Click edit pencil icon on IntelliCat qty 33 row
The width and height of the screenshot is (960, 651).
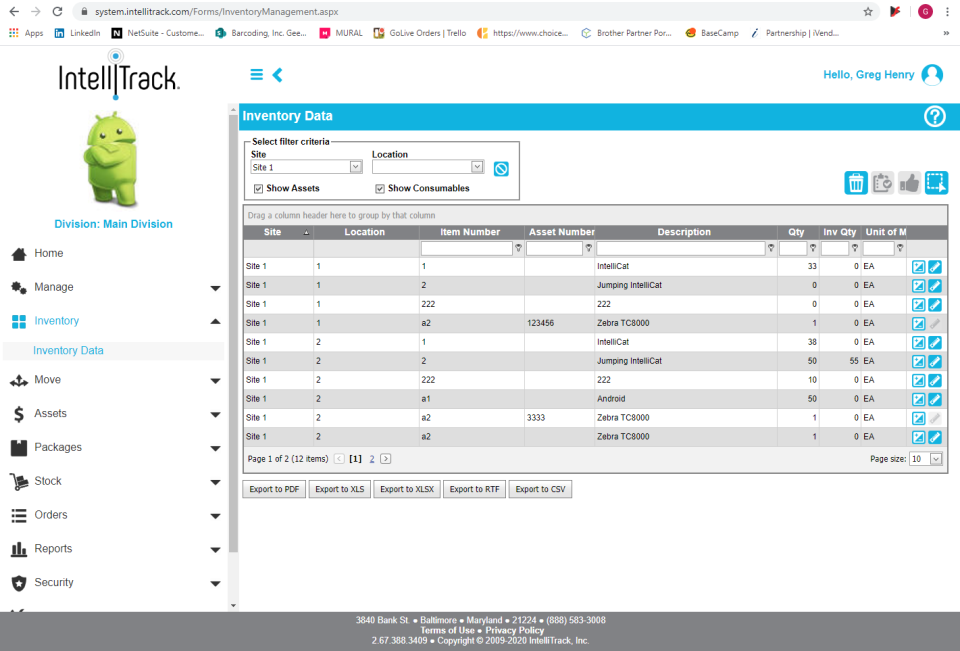[935, 267]
